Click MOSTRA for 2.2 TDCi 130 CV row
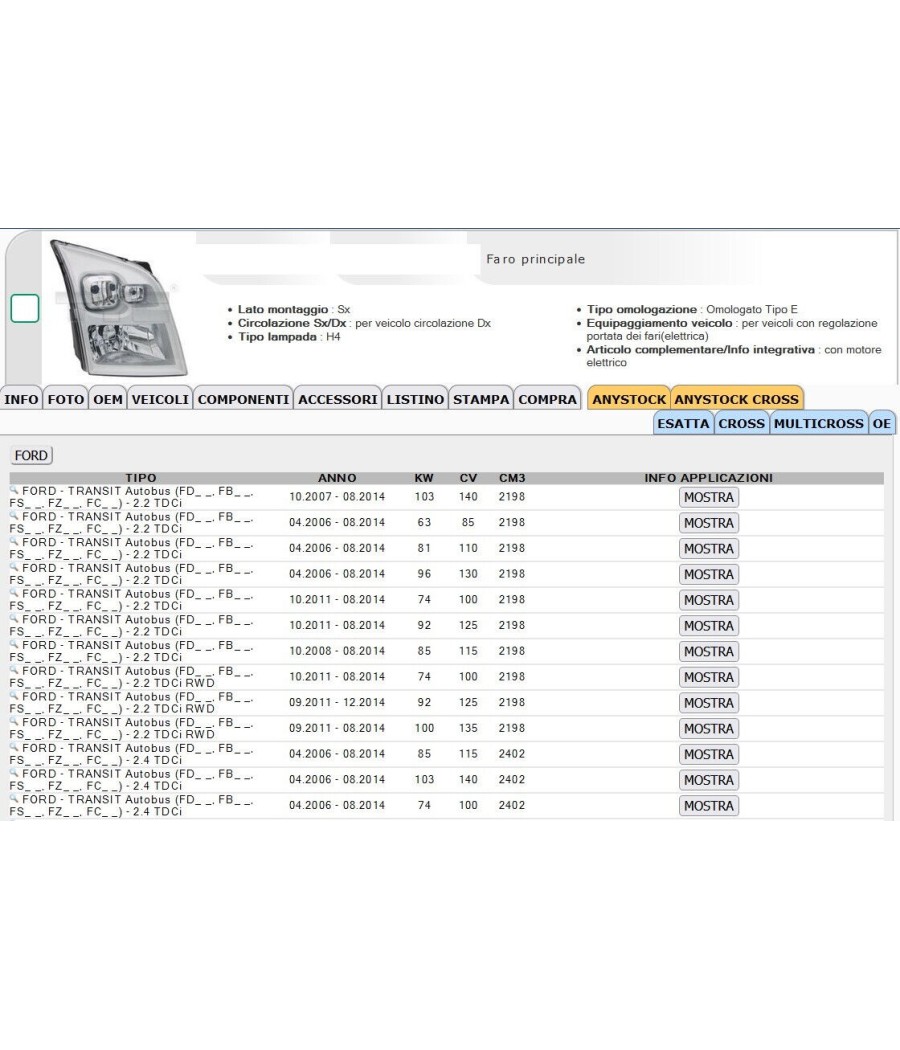This screenshot has width=900, height=1050. coord(708,575)
